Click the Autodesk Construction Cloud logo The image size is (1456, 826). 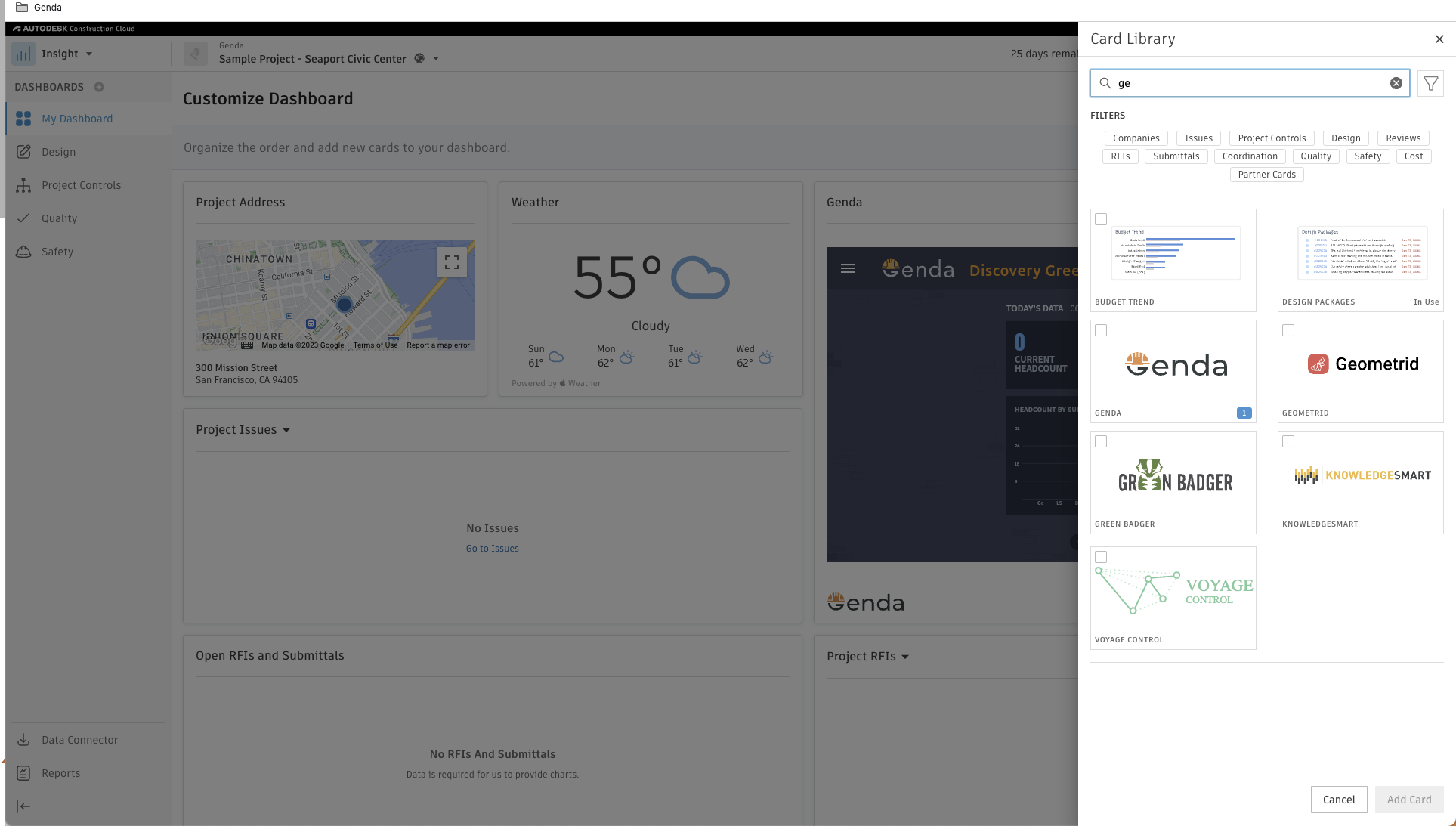coord(74,29)
